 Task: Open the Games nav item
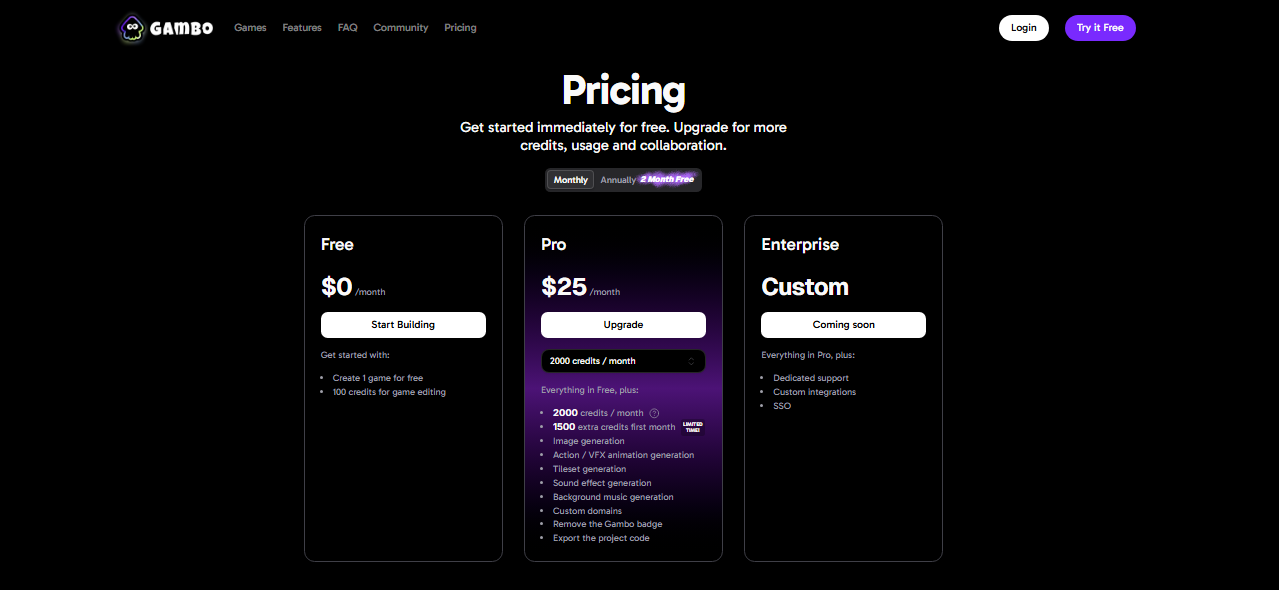[250, 28]
